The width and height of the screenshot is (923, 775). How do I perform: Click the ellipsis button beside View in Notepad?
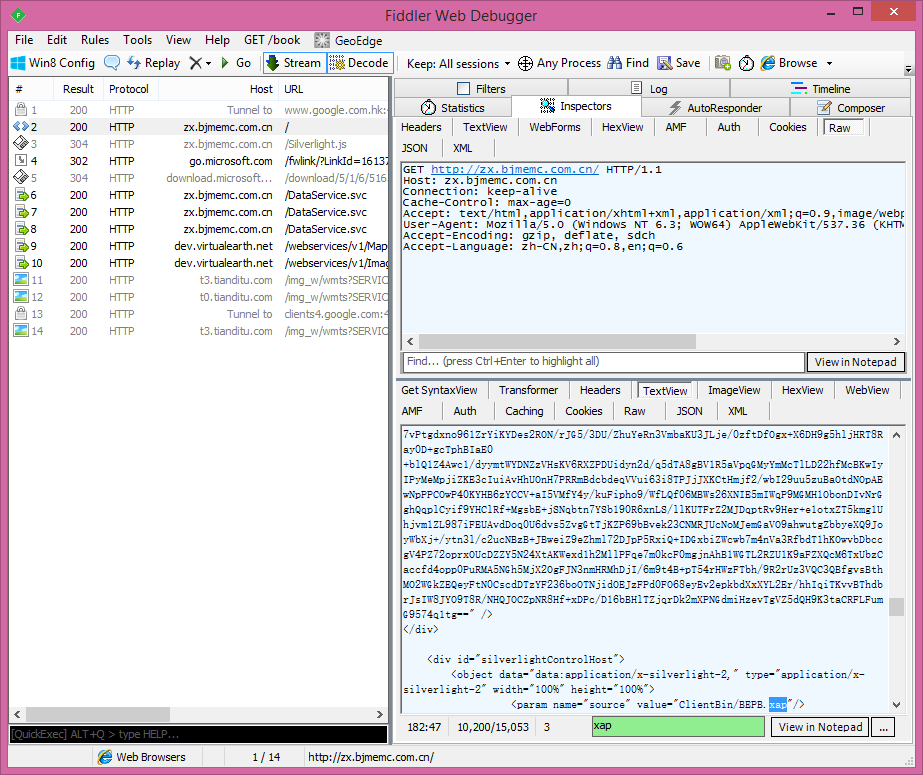pyautogui.click(x=883, y=727)
